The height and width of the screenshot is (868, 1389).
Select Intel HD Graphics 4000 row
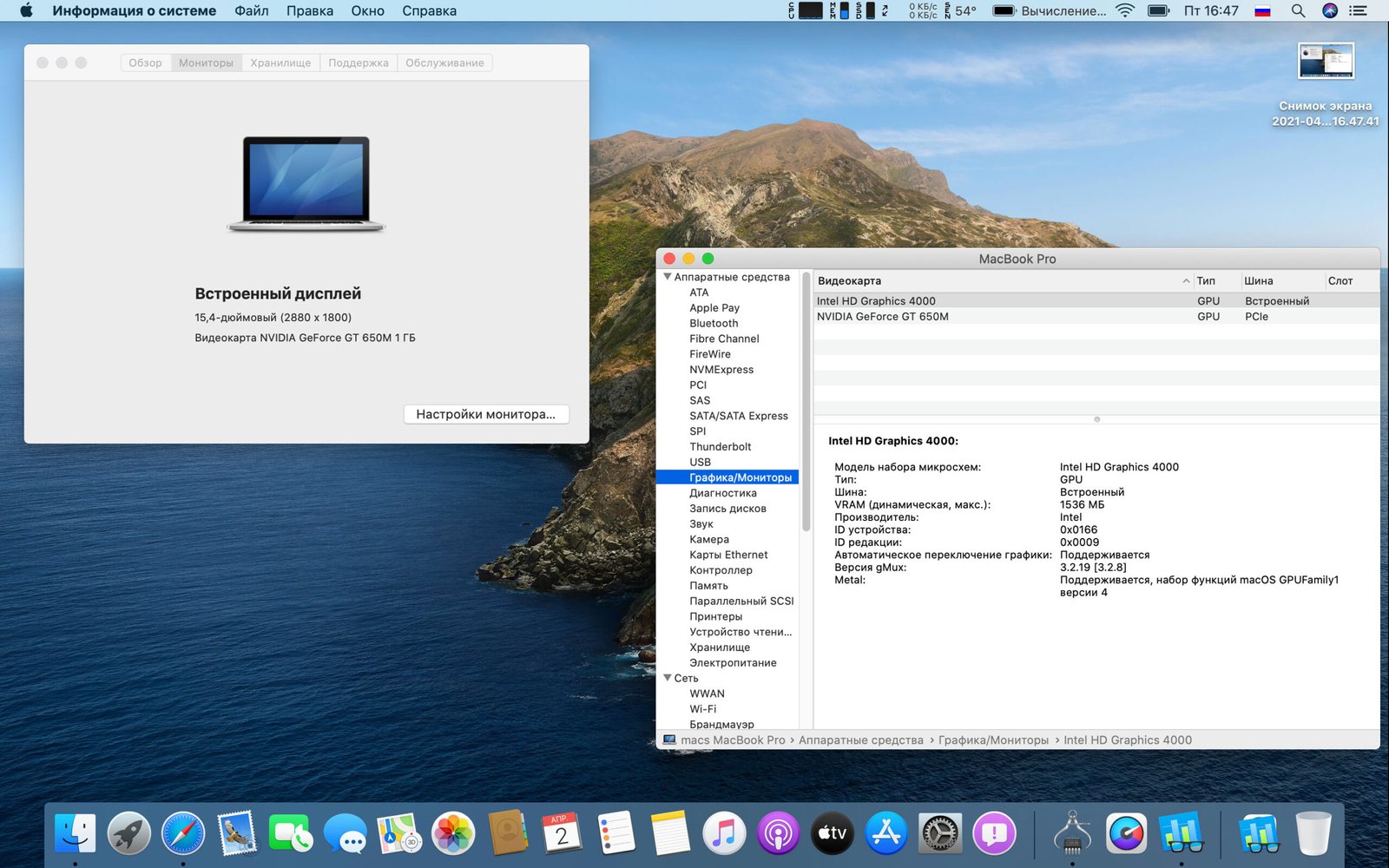tap(1096, 301)
